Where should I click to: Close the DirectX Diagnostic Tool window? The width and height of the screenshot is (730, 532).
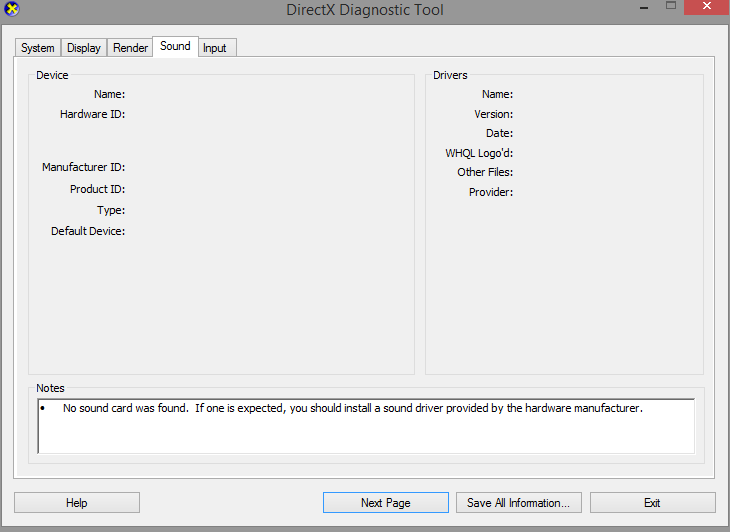(x=707, y=7)
